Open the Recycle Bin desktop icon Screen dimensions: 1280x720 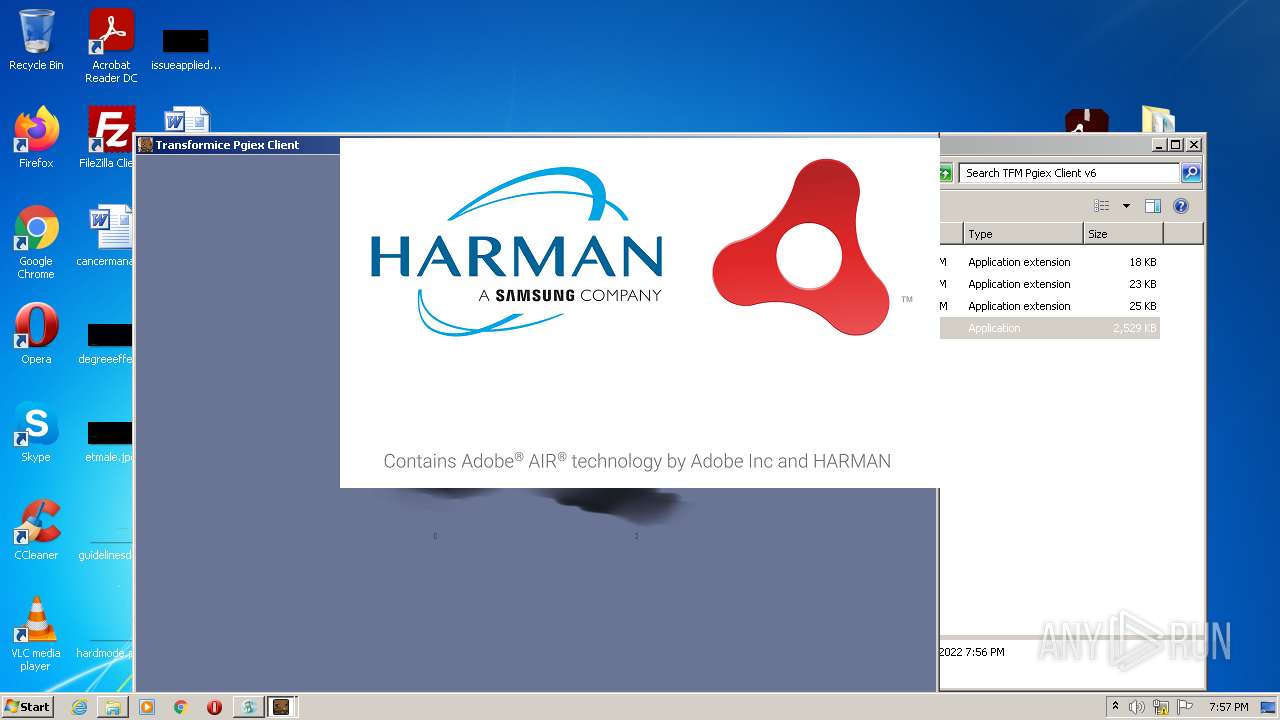[36, 40]
